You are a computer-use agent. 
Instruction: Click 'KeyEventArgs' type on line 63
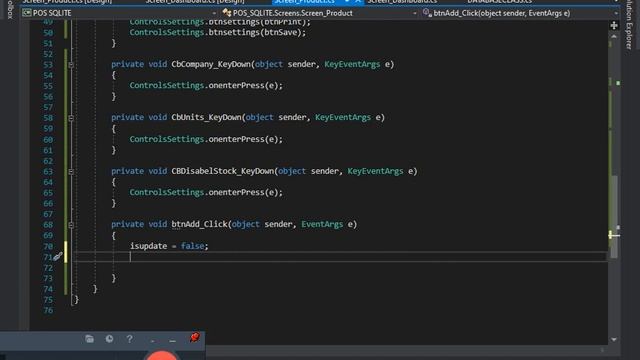click(375, 171)
